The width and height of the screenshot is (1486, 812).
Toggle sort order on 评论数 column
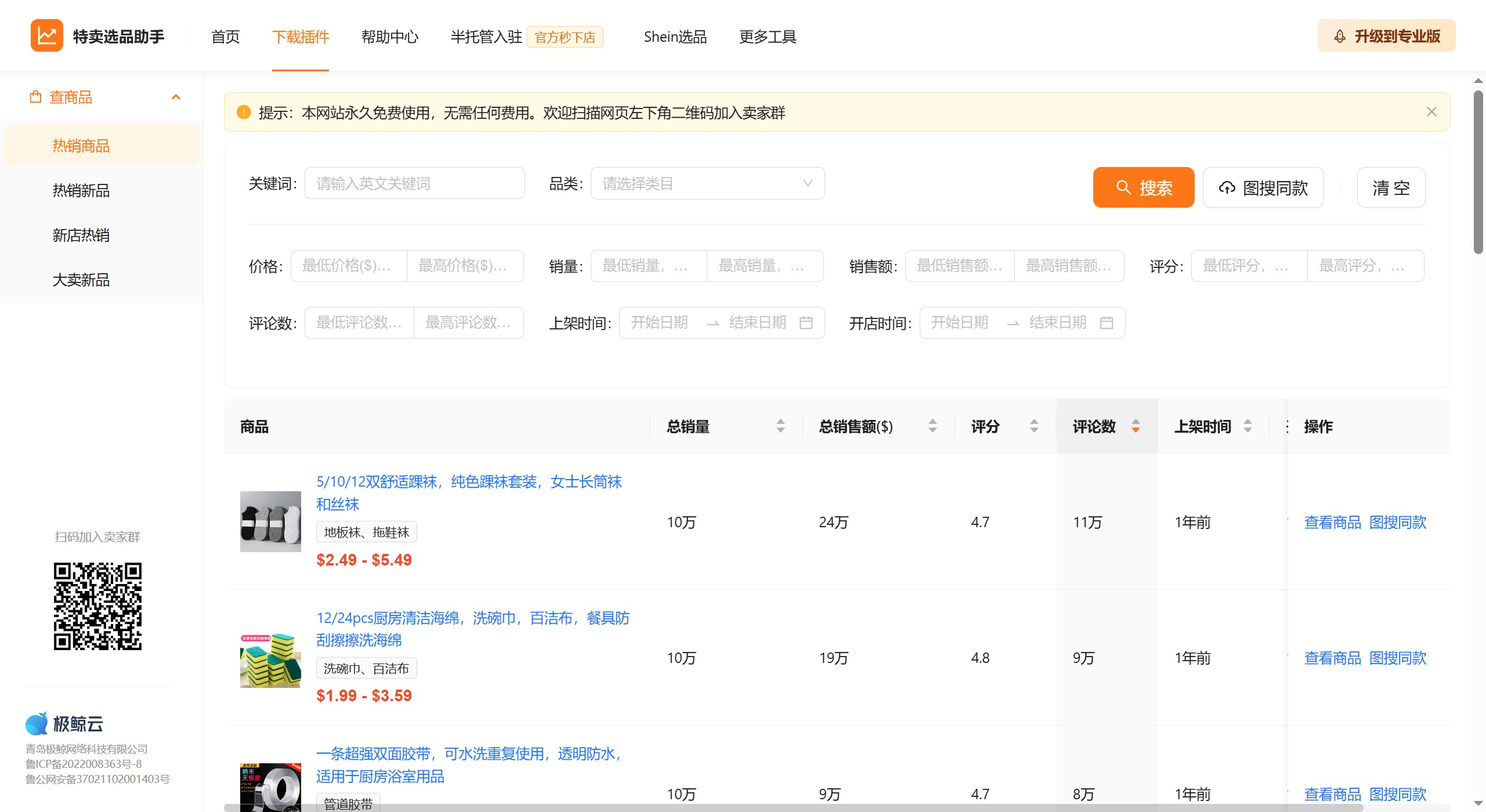(x=1136, y=426)
